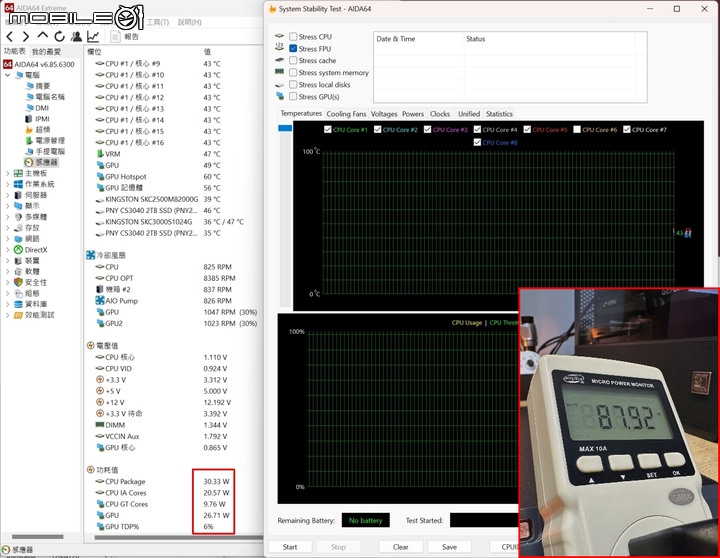Viewport: 720px width, 558px height.
Task: Select DMI in the AIDA64 tree
Action: point(42,108)
